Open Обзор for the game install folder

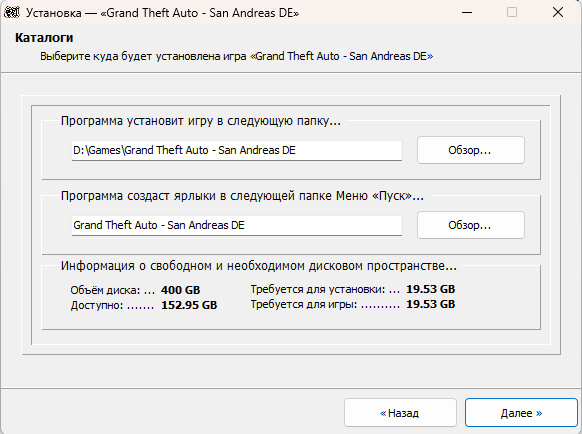(471, 150)
